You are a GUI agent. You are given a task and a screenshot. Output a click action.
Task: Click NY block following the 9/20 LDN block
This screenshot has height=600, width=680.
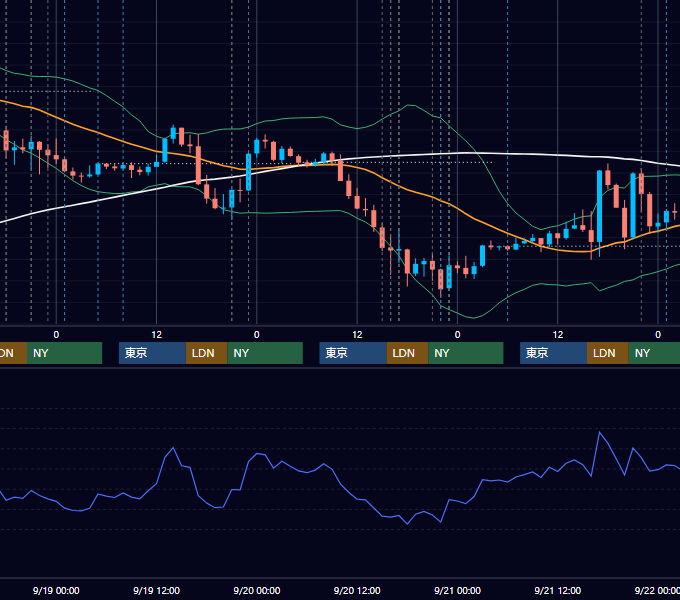point(466,353)
